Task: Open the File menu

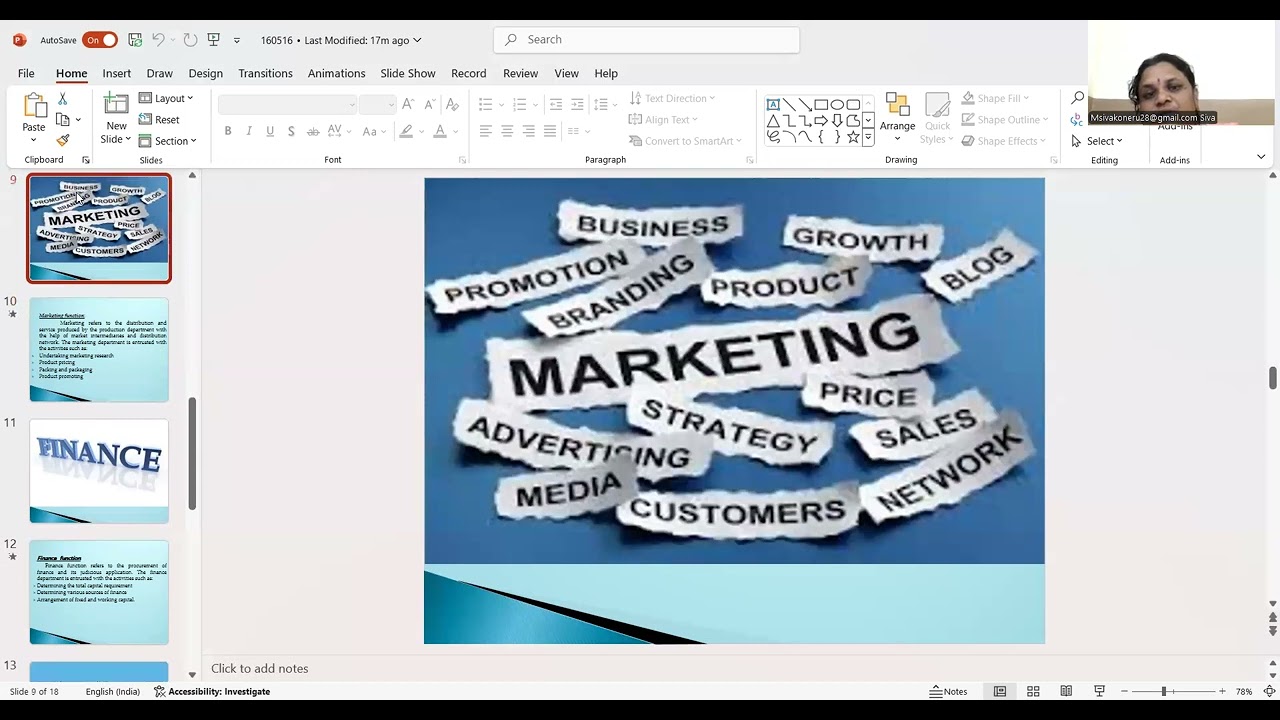Action: coord(26,73)
